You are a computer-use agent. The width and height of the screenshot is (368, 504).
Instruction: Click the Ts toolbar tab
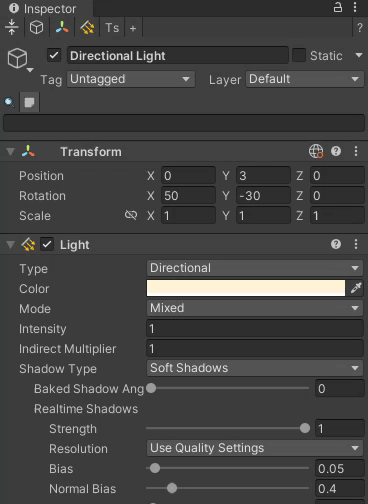(x=112, y=28)
